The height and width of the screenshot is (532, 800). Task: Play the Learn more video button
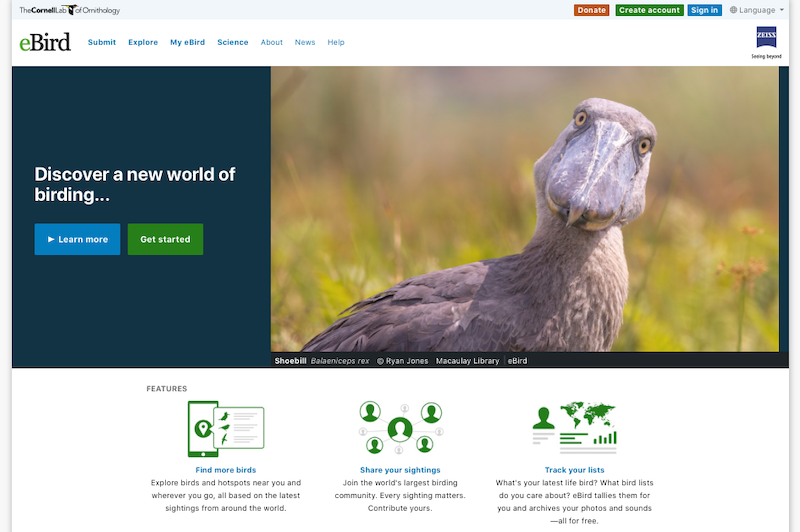(78, 239)
